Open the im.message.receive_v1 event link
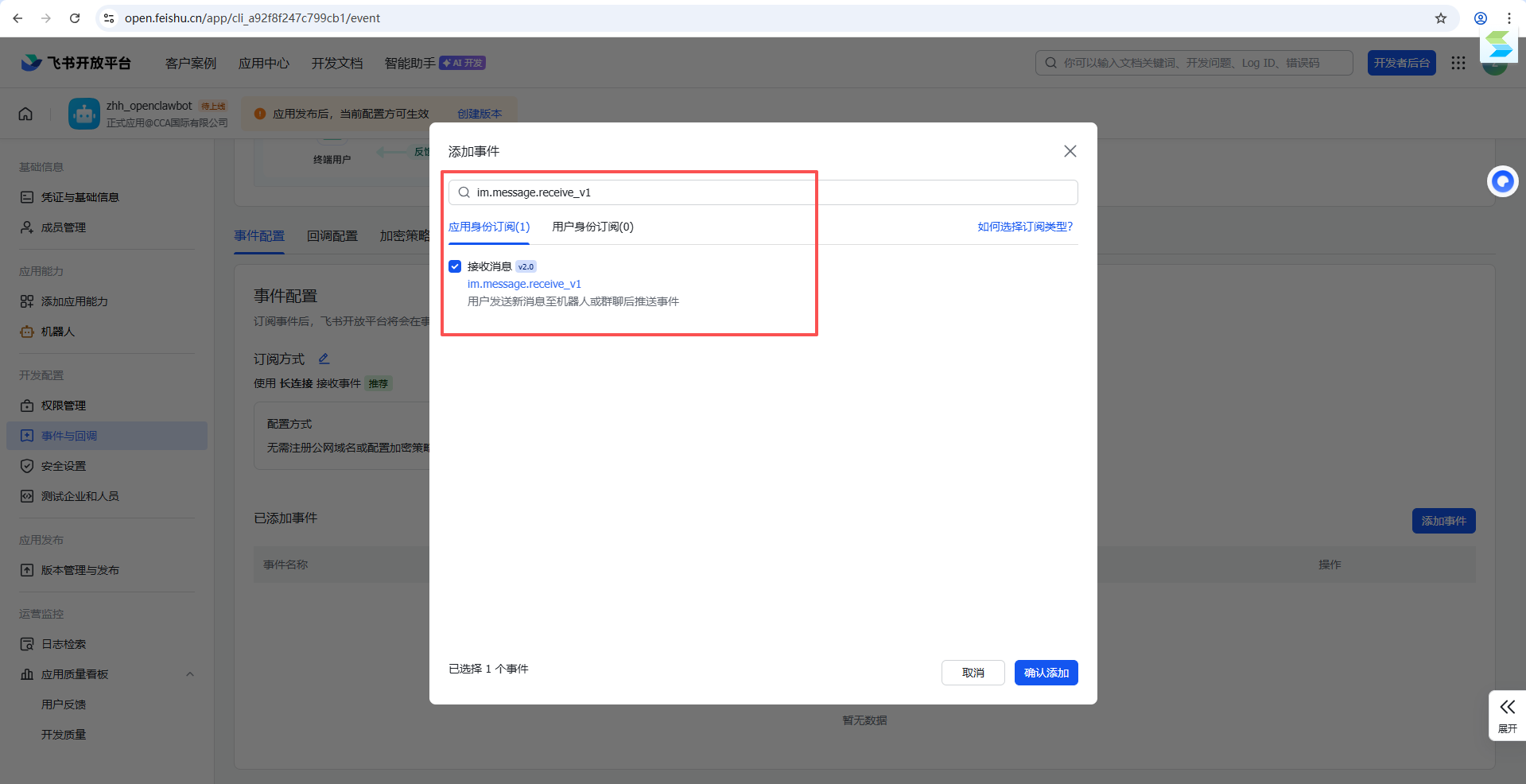 tap(524, 284)
